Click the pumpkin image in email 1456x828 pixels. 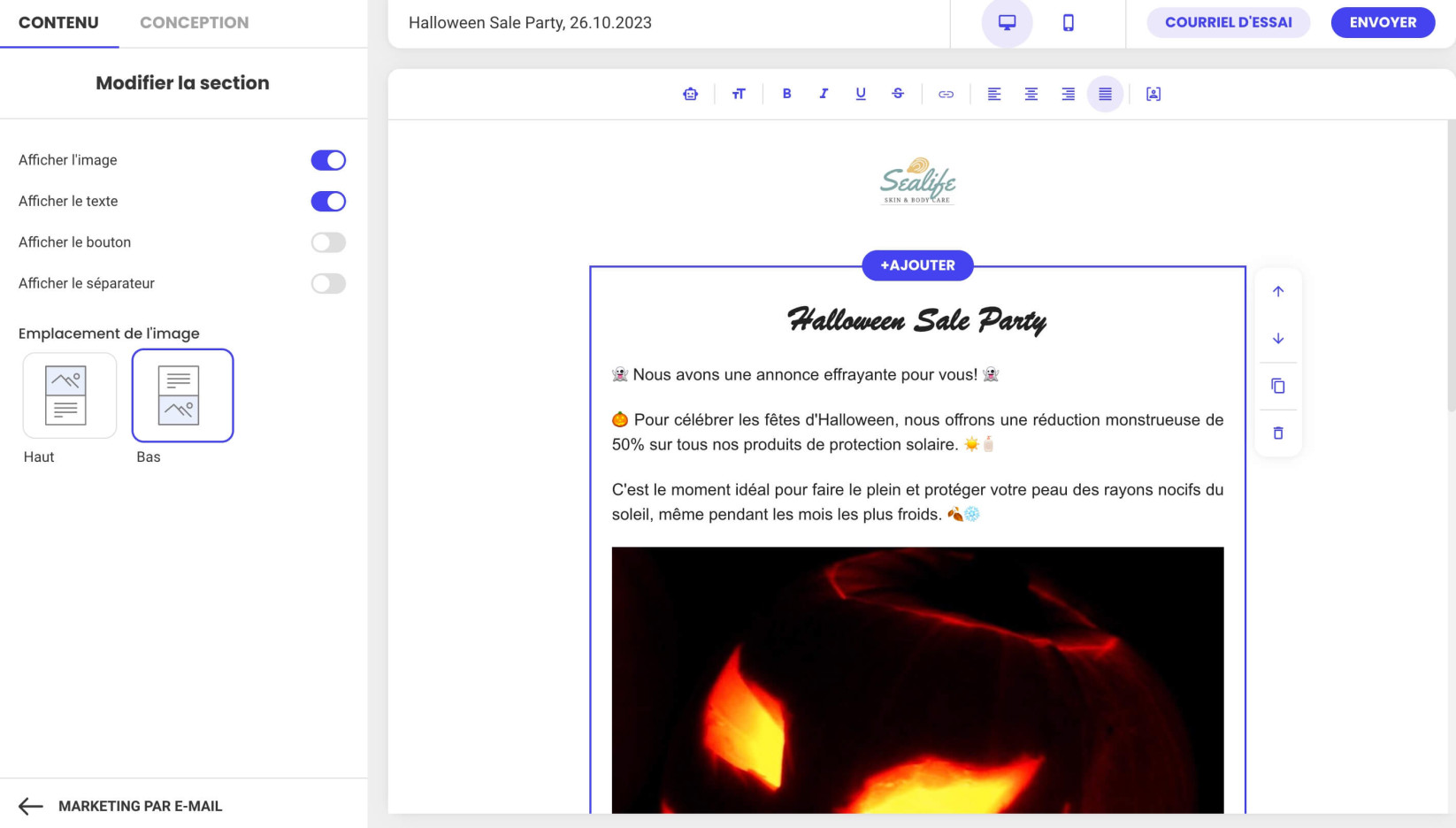[x=918, y=679]
